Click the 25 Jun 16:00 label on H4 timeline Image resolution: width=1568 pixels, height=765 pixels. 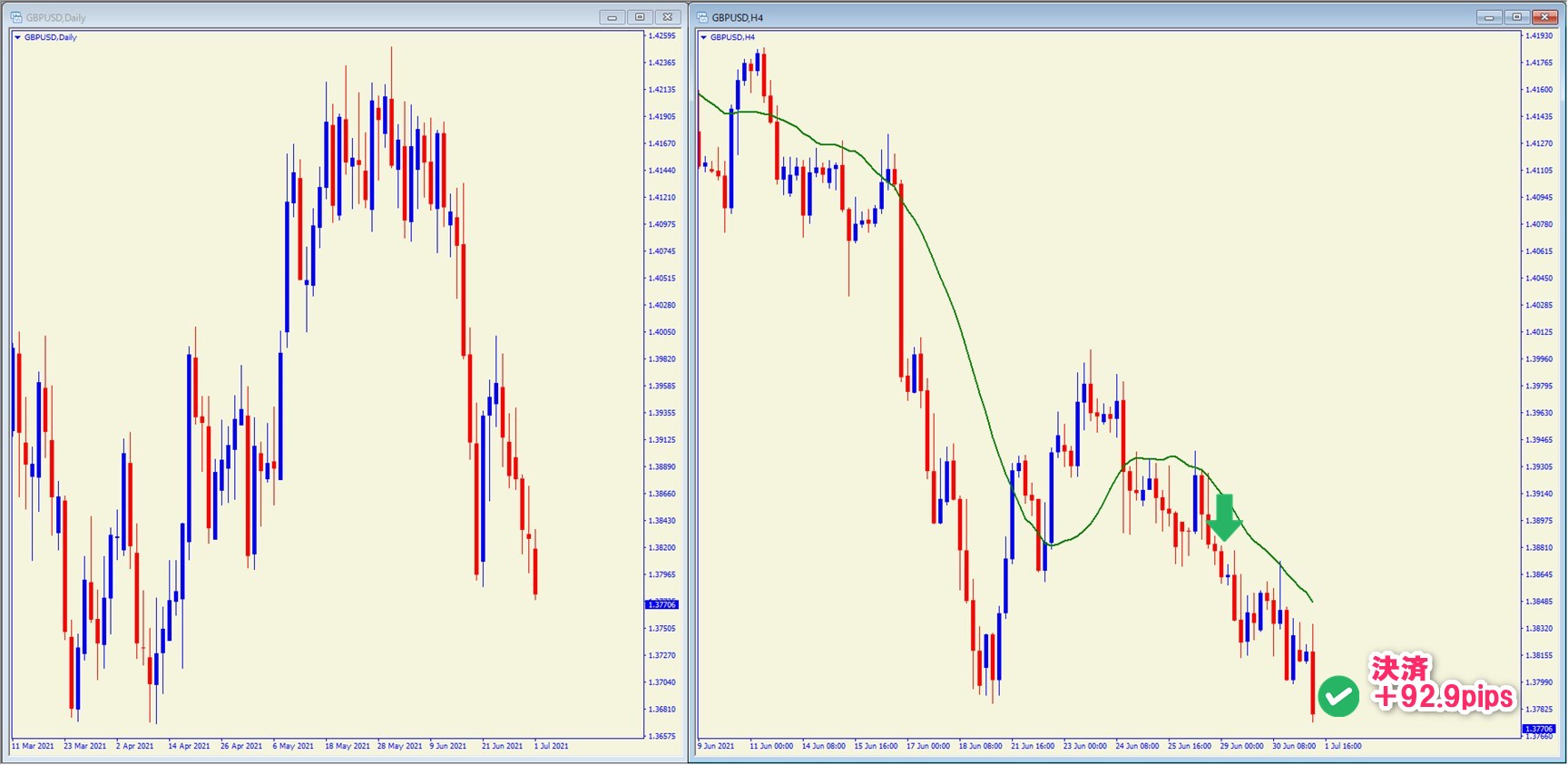pos(1190,746)
